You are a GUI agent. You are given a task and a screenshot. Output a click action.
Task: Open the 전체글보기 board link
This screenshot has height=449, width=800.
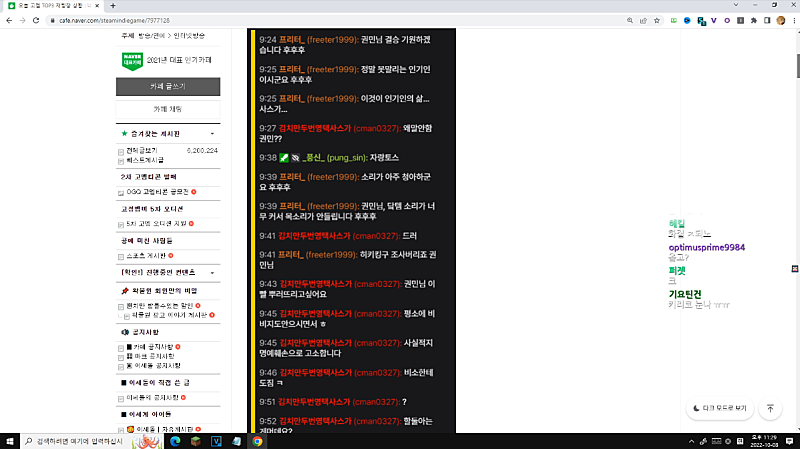click(x=142, y=151)
